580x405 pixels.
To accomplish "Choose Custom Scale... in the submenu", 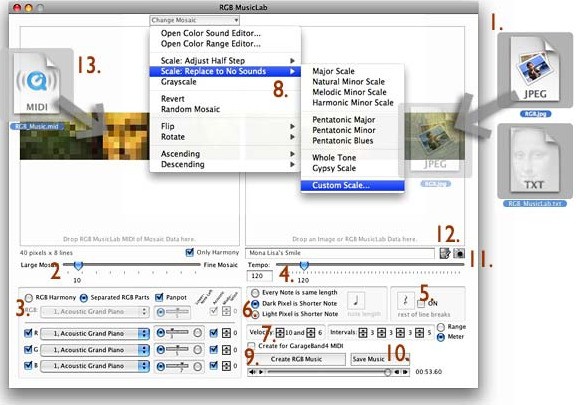I will (353, 185).
